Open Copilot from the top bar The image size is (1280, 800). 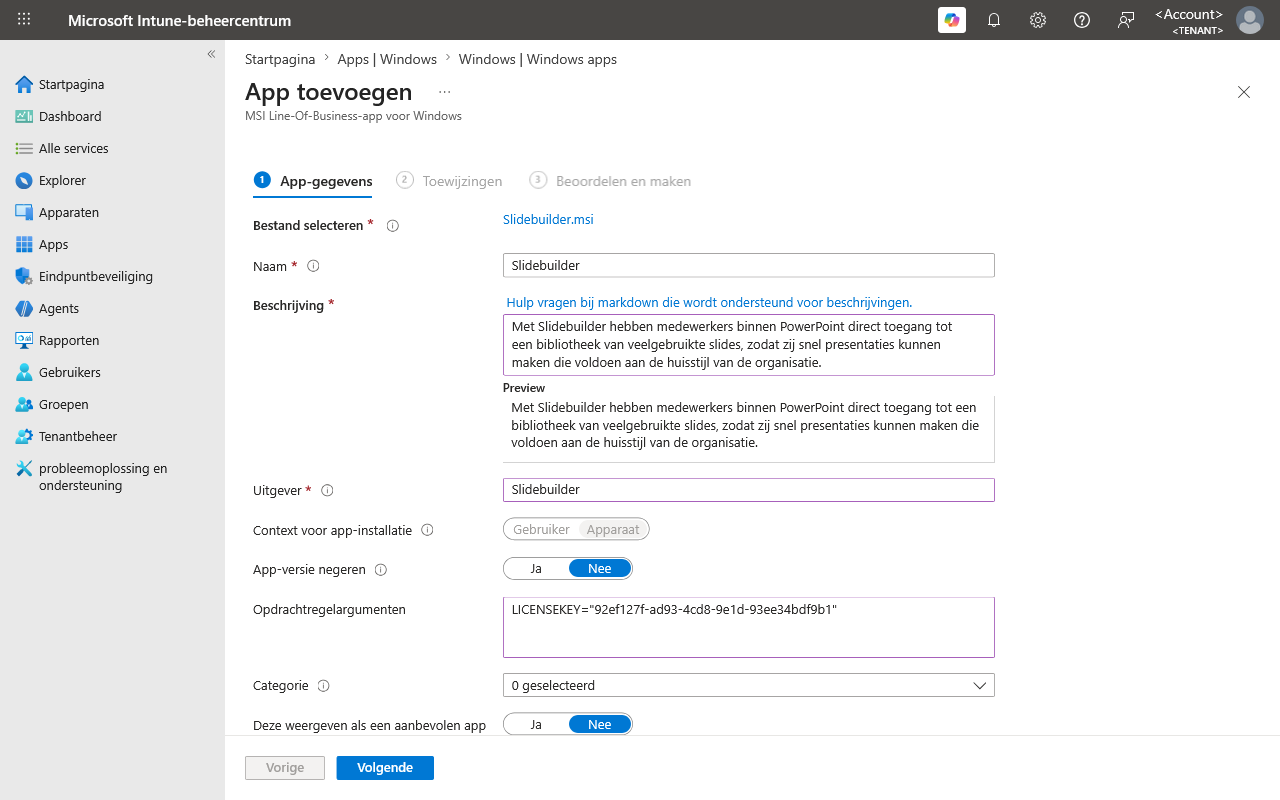coord(952,20)
